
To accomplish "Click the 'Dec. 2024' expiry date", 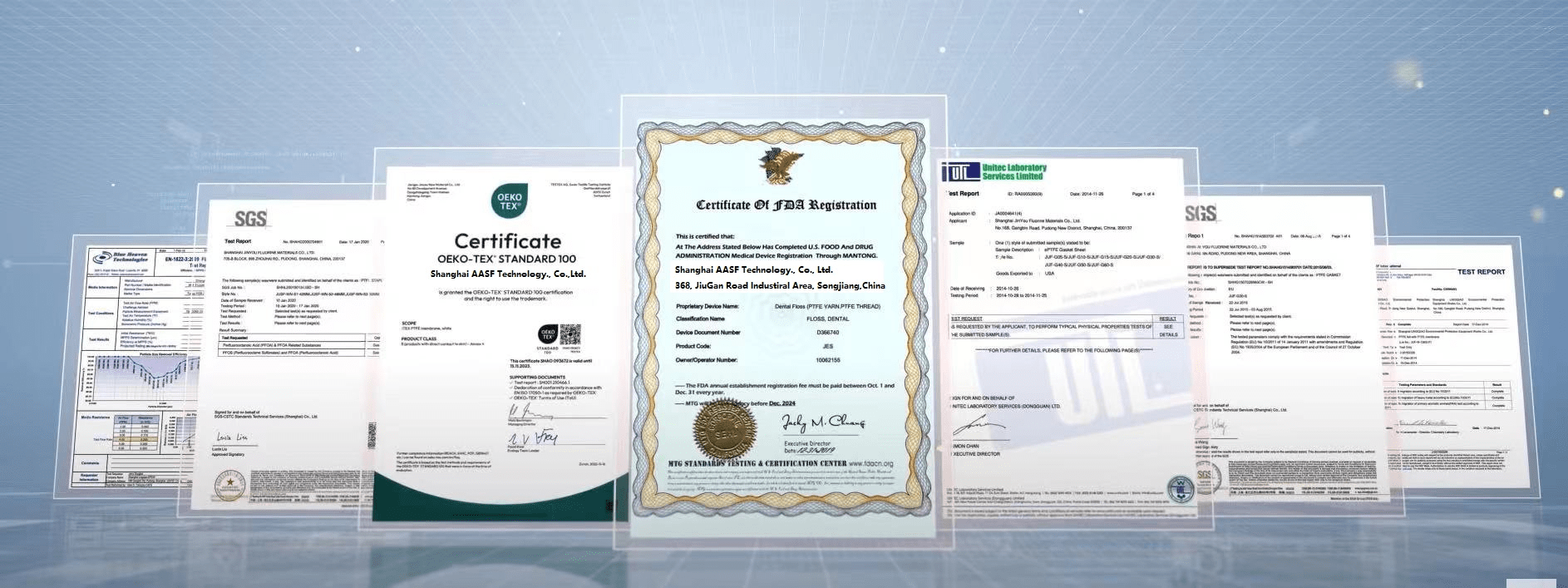I will tap(783, 403).
